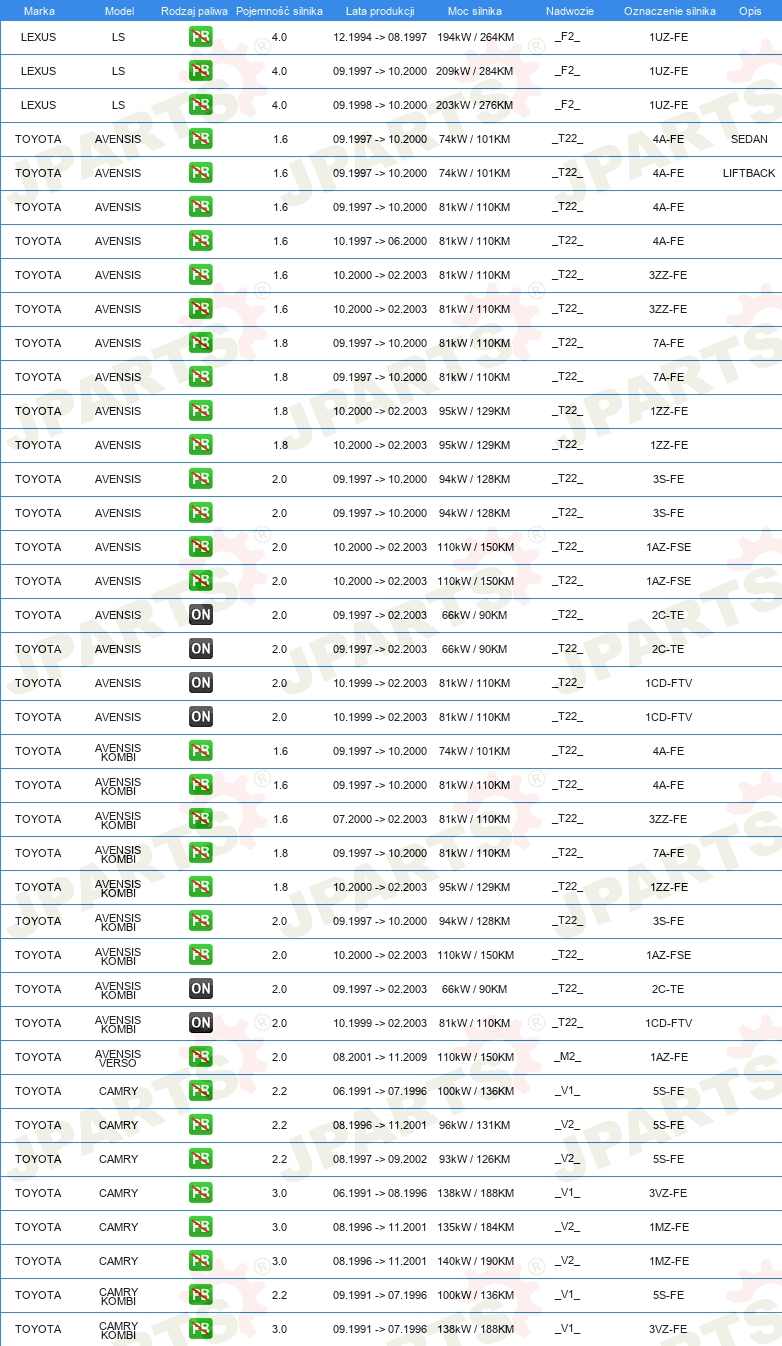
Task: Click the 1UZ-FE cell in 194kW row
Action: pos(668,37)
